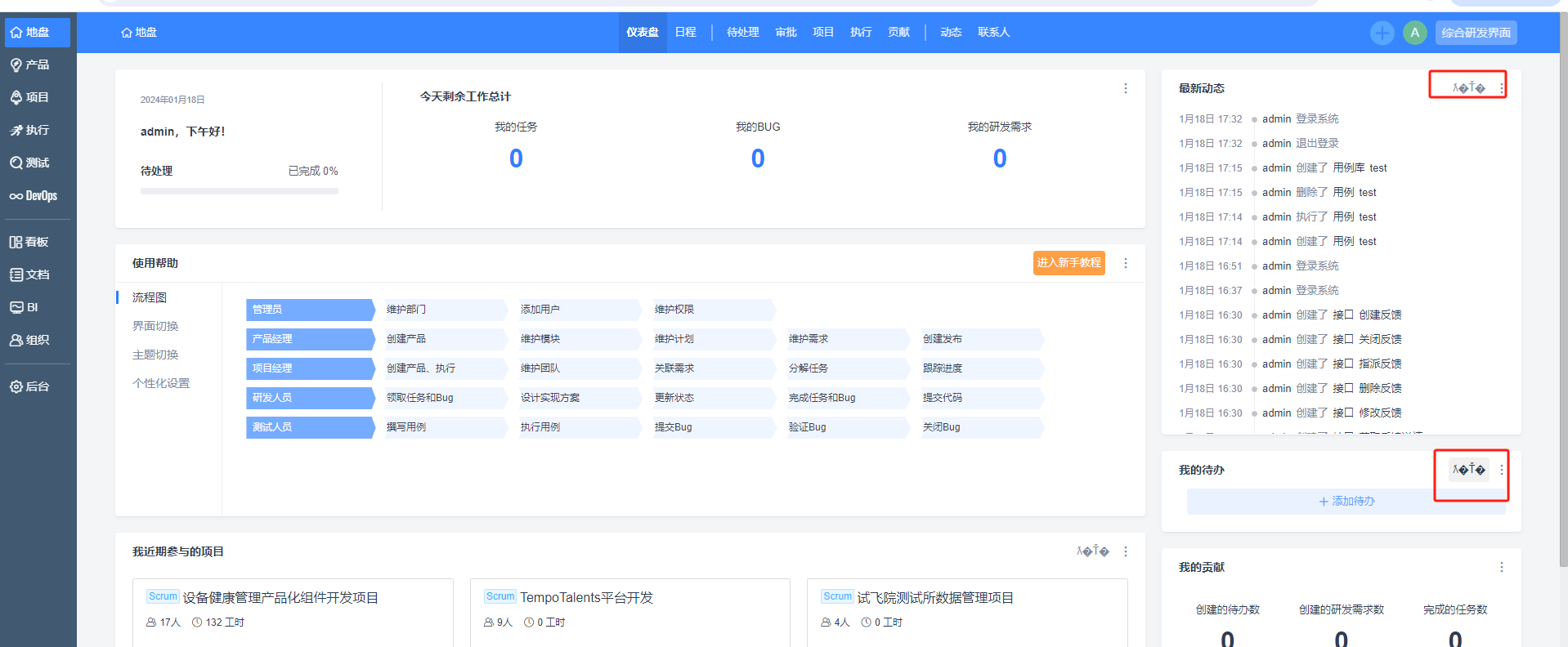The height and width of the screenshot is (647, 1568).
Task: Open the TempoTalents平台开发 project card
Action: click(586, 598)
